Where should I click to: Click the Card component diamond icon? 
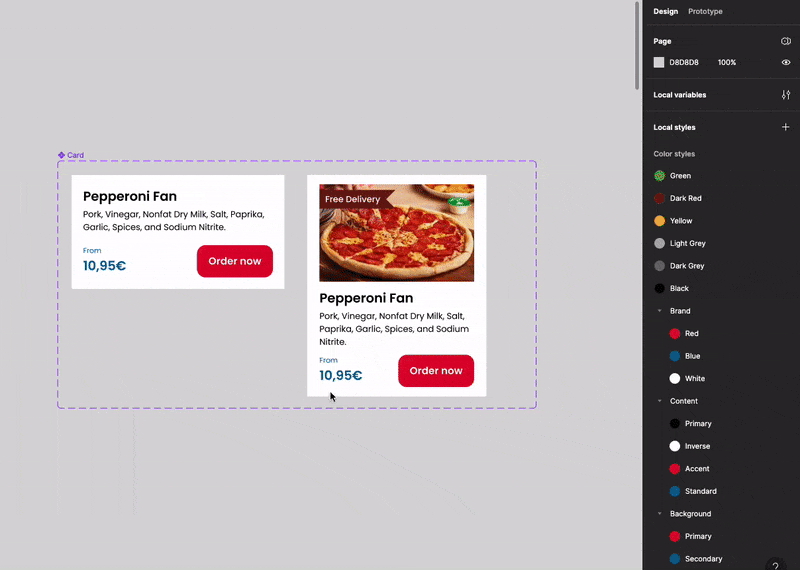click(x=61, y=155)
